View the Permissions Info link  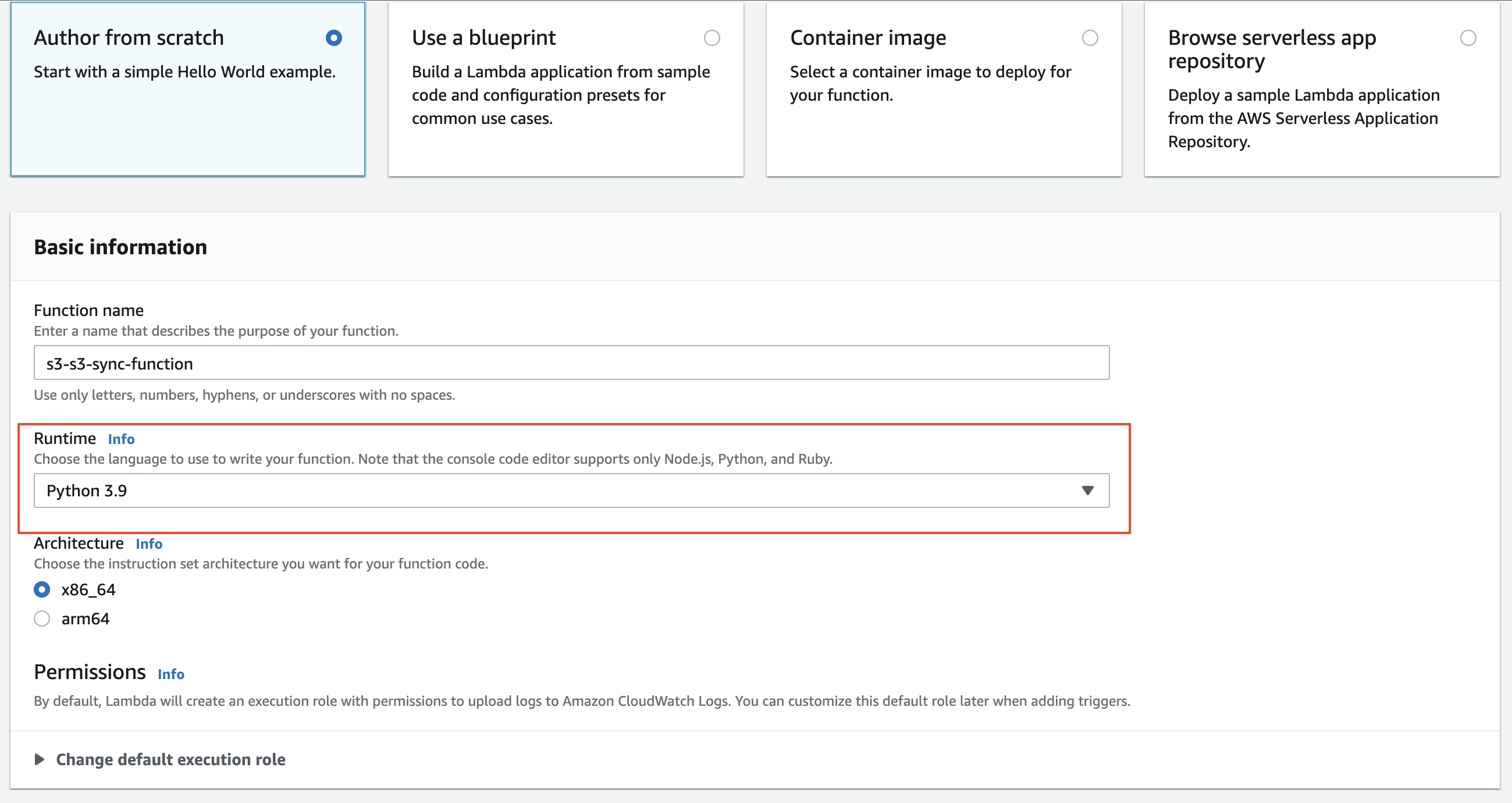click(x=171, y=674)
